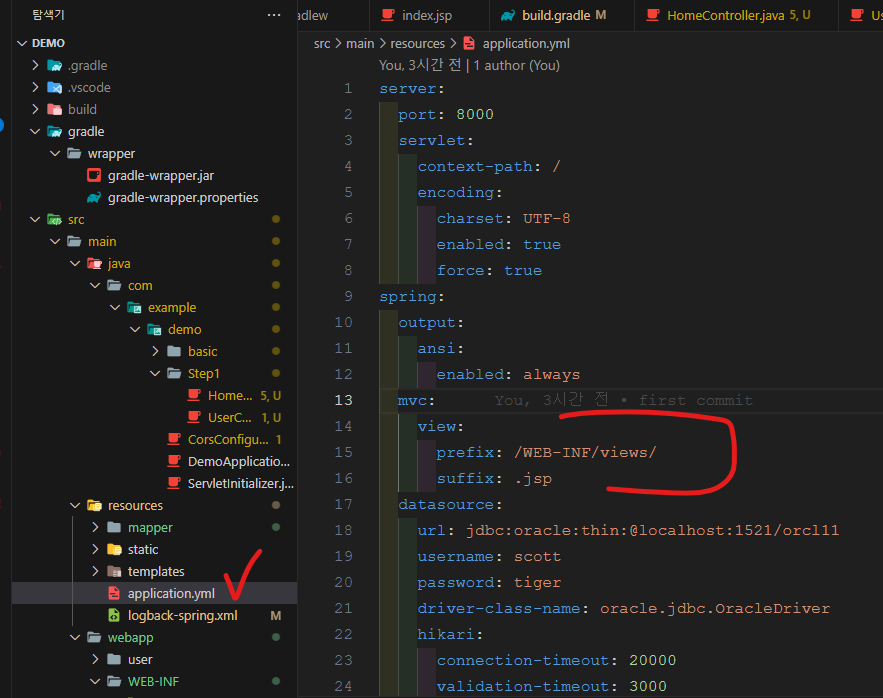Click the 'datasource:' key
Viewport: 883px width, 698px height.
click(450, 504)
